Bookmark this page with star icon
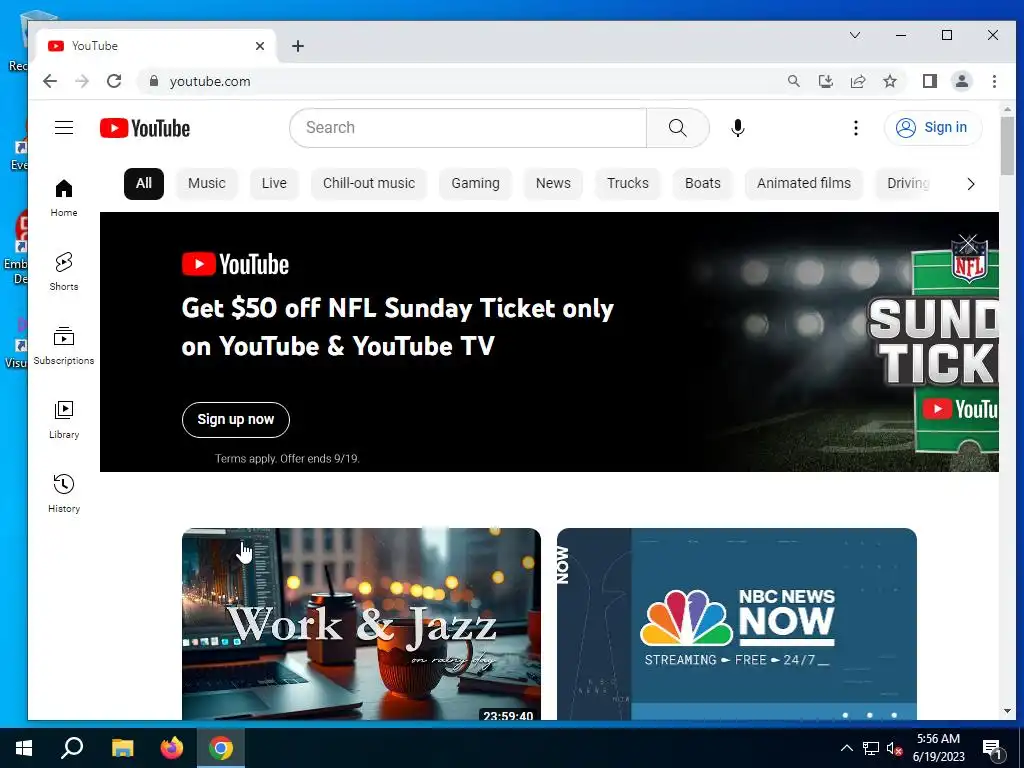 [889, 81]
